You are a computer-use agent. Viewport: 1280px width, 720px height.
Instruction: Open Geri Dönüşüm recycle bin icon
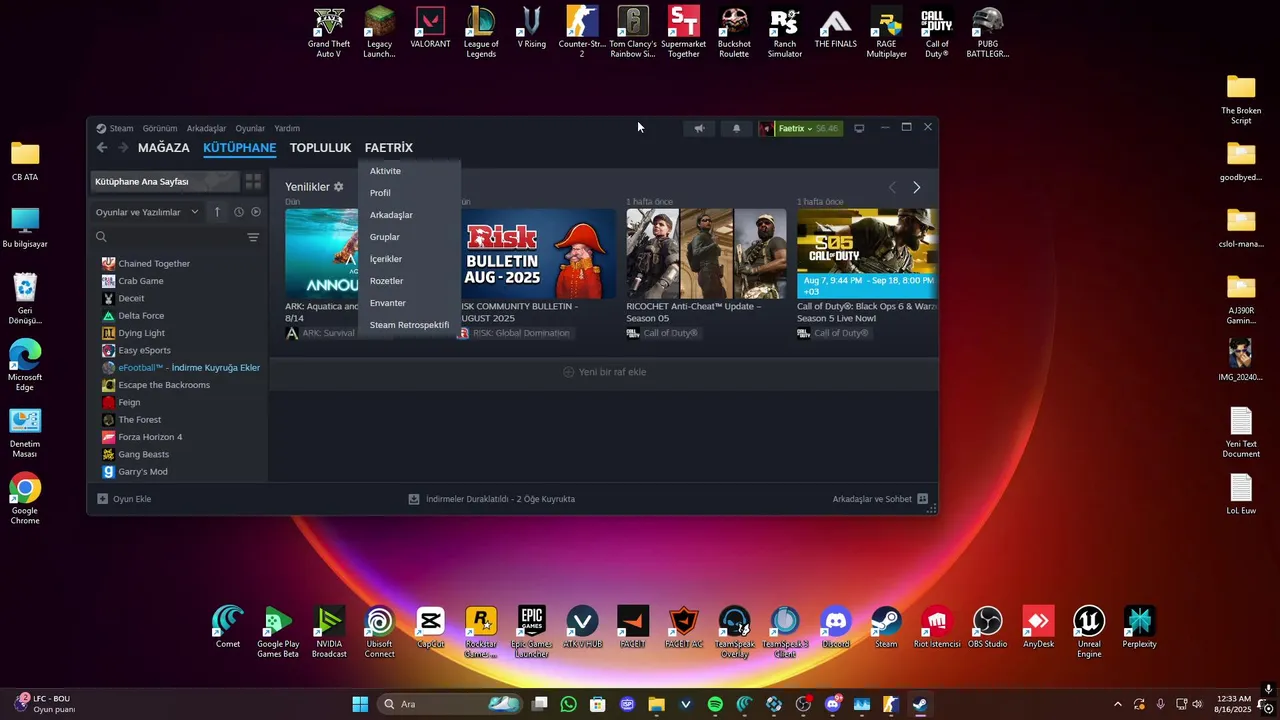click(25, 299)
